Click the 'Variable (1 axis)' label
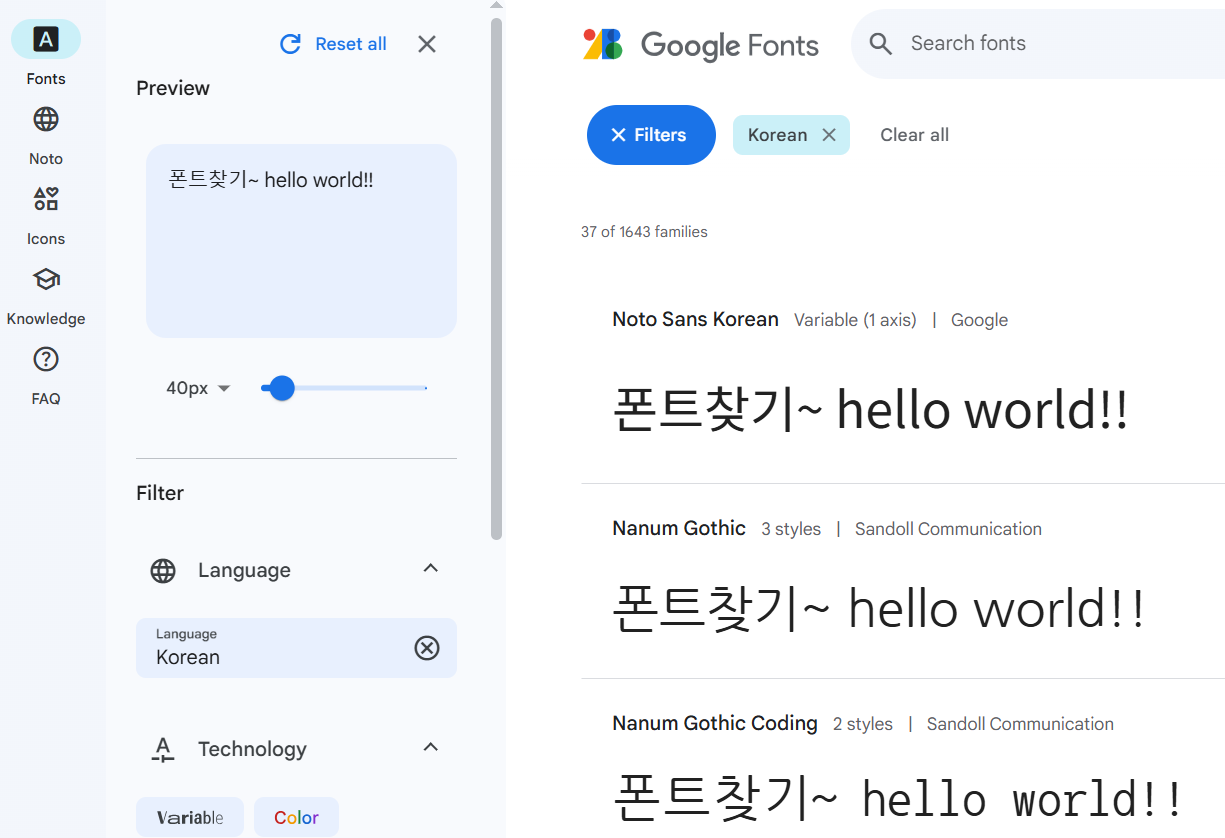The height and width of the screenshot is (838, 1225). 855,320
